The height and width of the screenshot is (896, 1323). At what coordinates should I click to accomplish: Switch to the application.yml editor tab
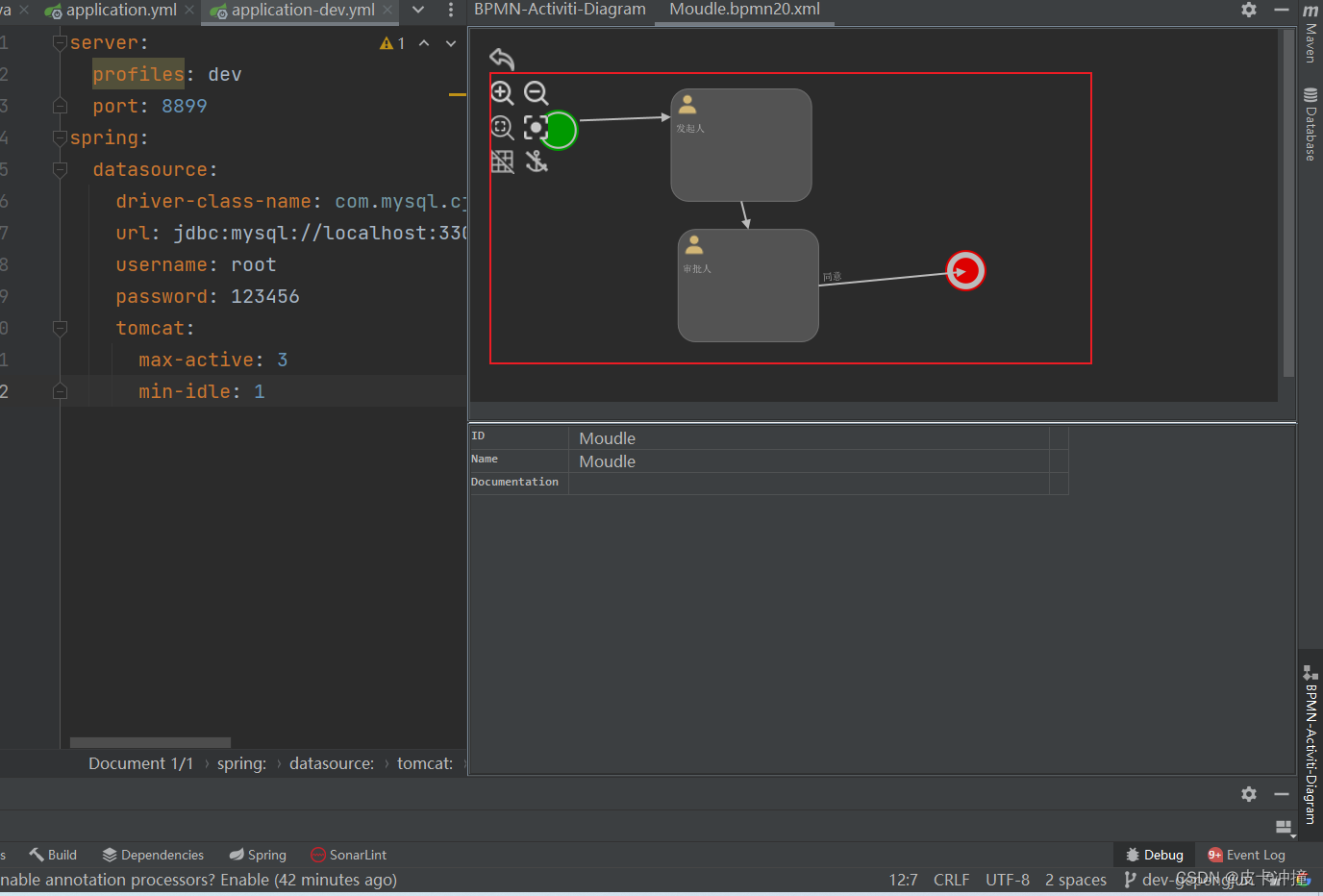(121, 11)
